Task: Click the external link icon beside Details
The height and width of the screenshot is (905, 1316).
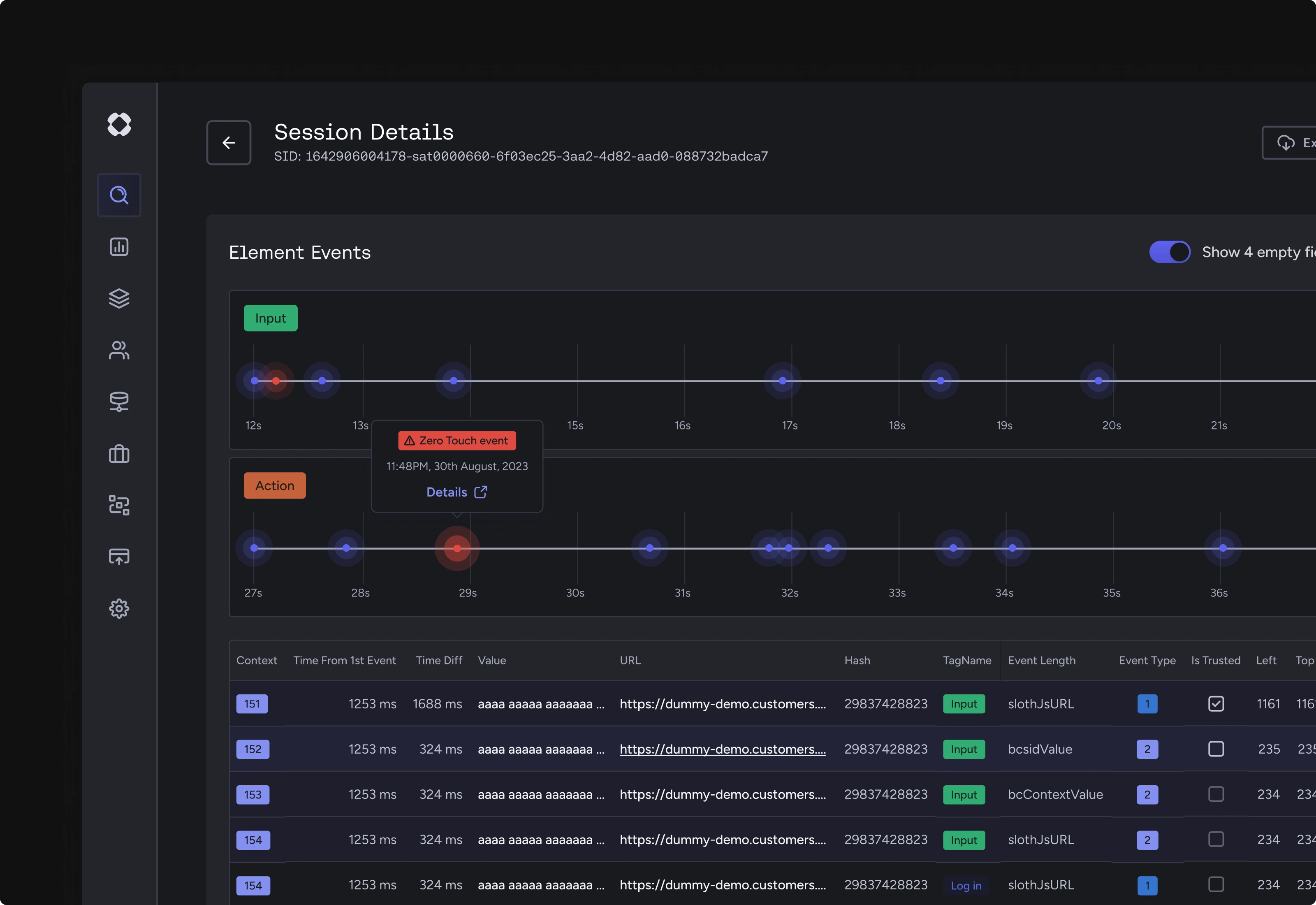Action: [481, 492]
